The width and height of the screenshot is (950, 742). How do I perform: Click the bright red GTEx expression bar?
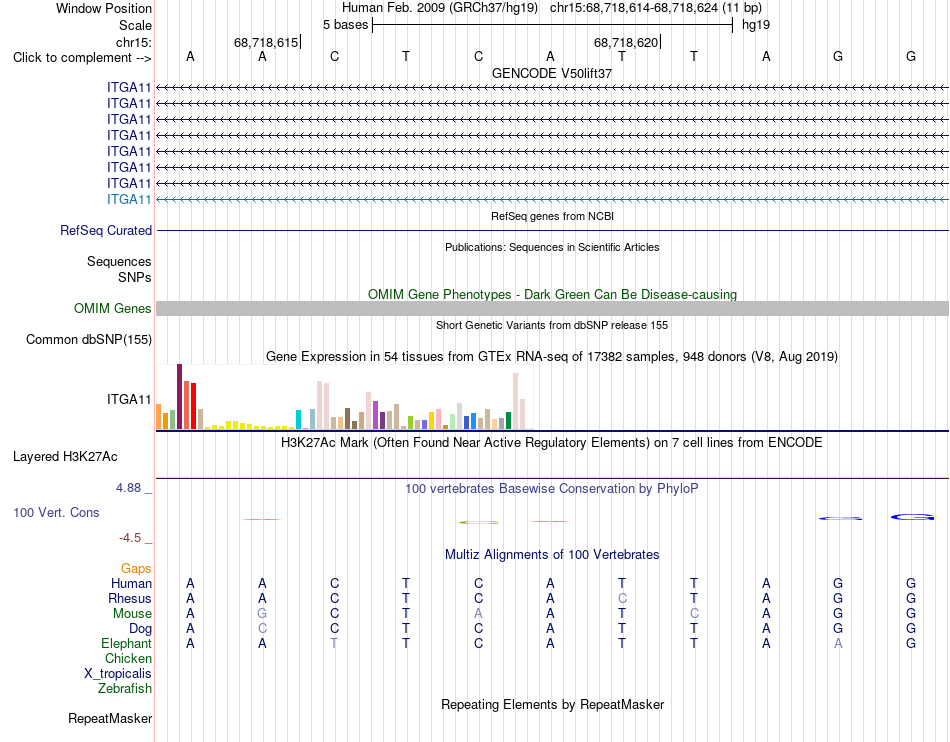pyautogui.click(x=193, y=406)
